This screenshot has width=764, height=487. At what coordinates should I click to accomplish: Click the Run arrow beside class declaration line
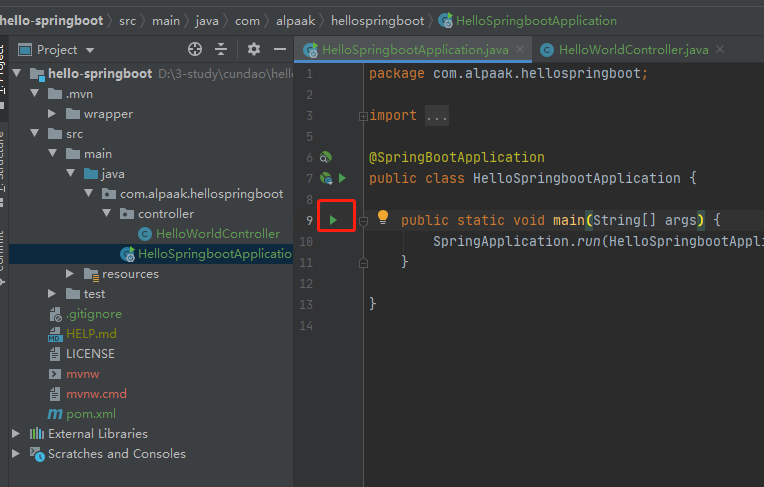(343, 178)
